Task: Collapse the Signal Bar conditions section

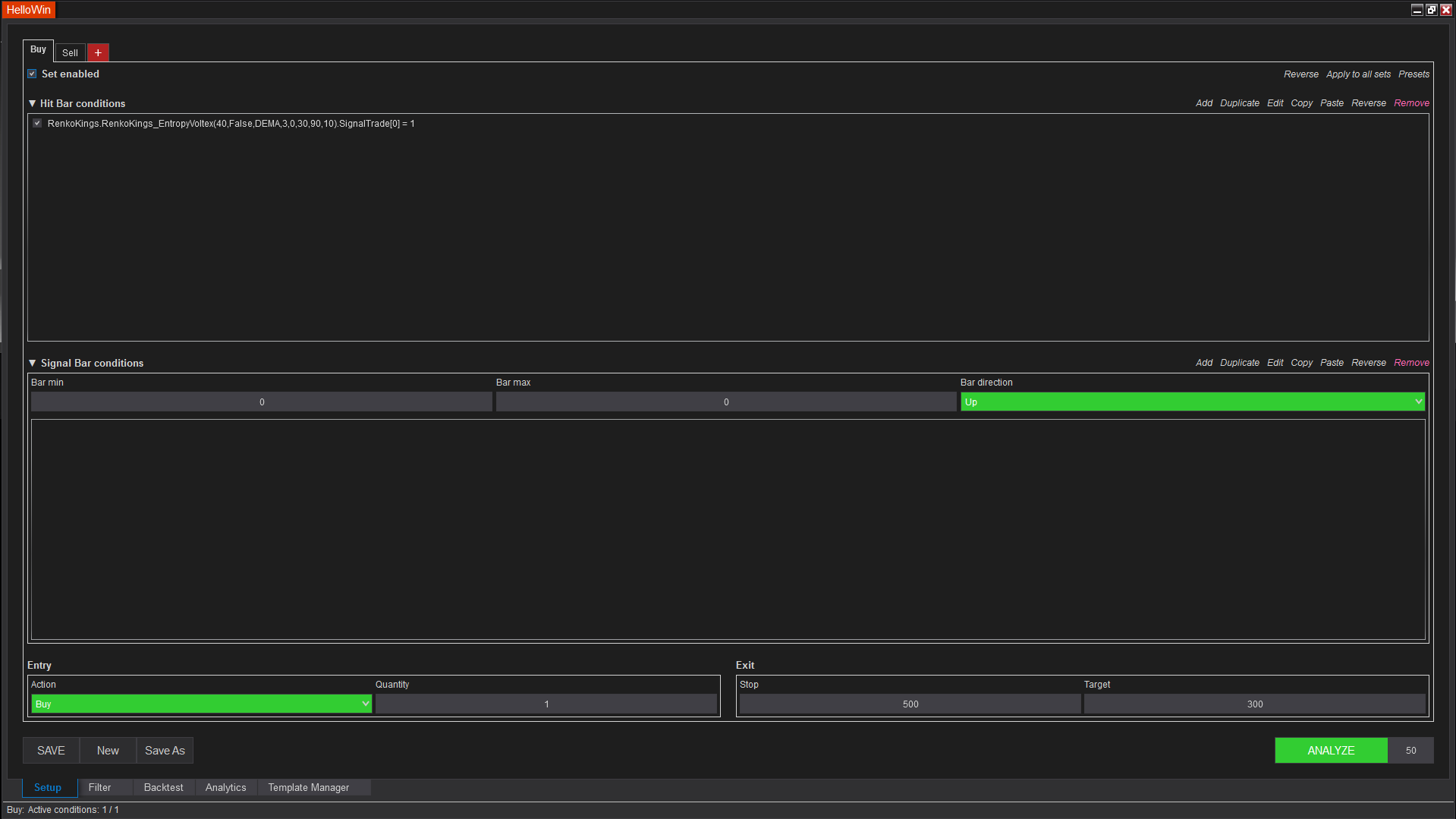Action: 33,363
